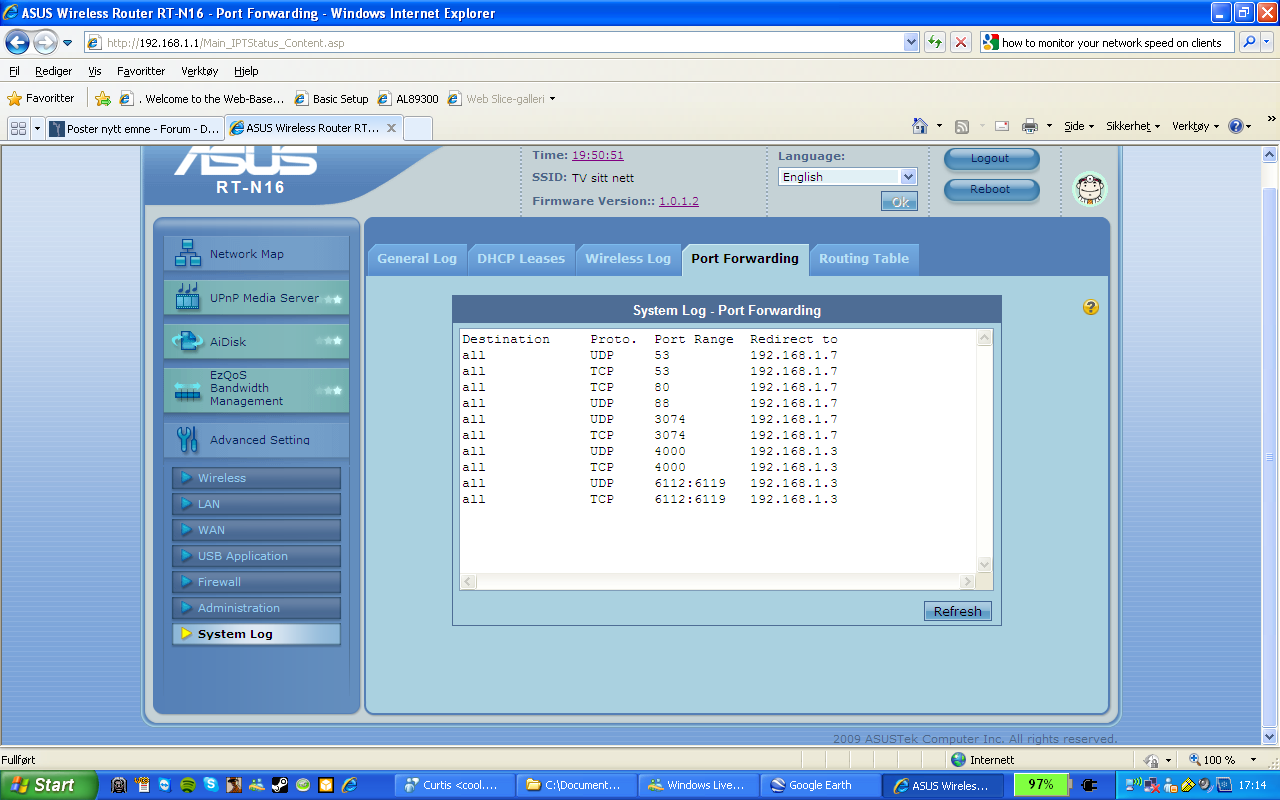Click the Print icon

(1029, 126)
